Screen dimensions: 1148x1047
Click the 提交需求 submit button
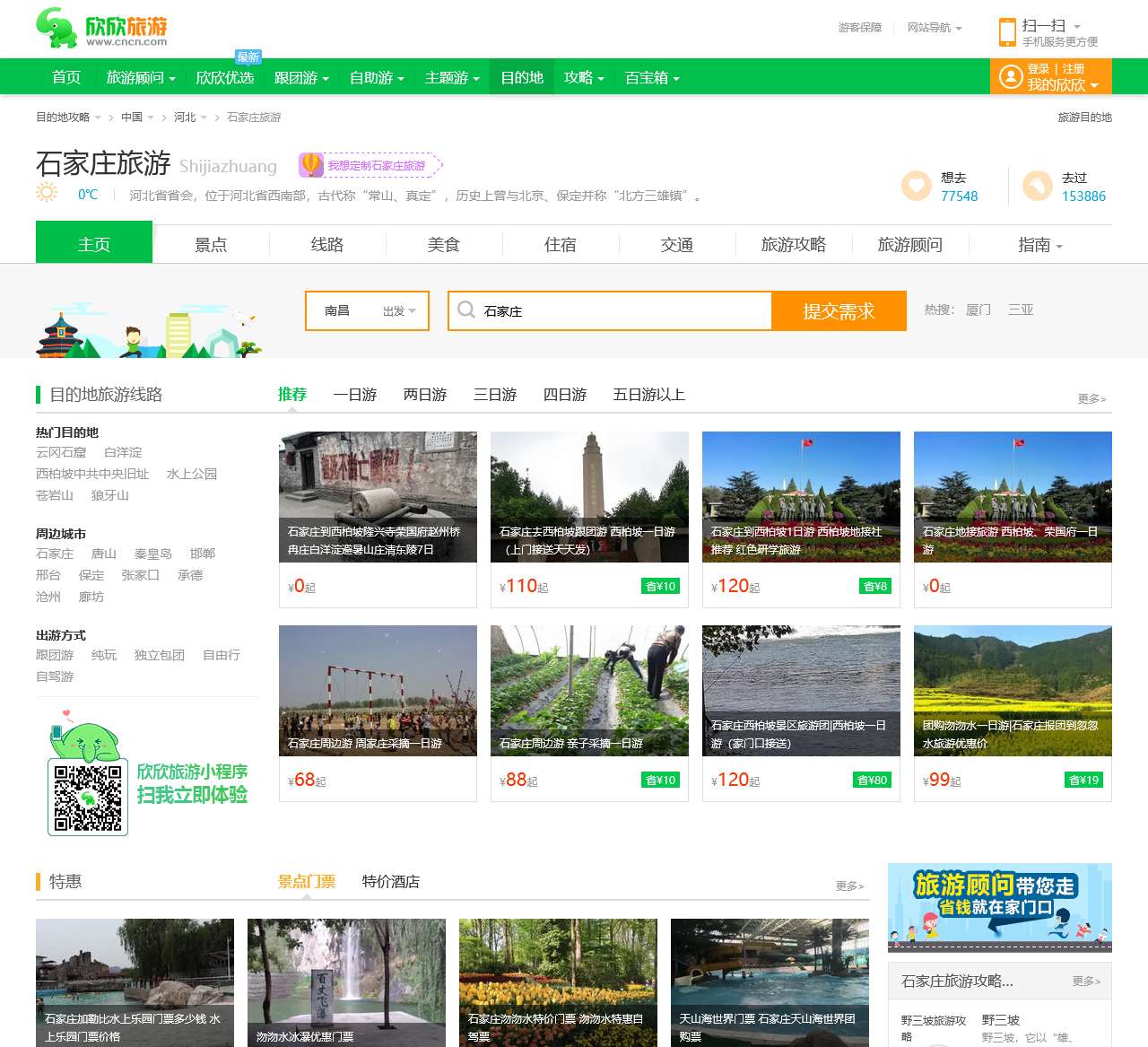point(839,310)
